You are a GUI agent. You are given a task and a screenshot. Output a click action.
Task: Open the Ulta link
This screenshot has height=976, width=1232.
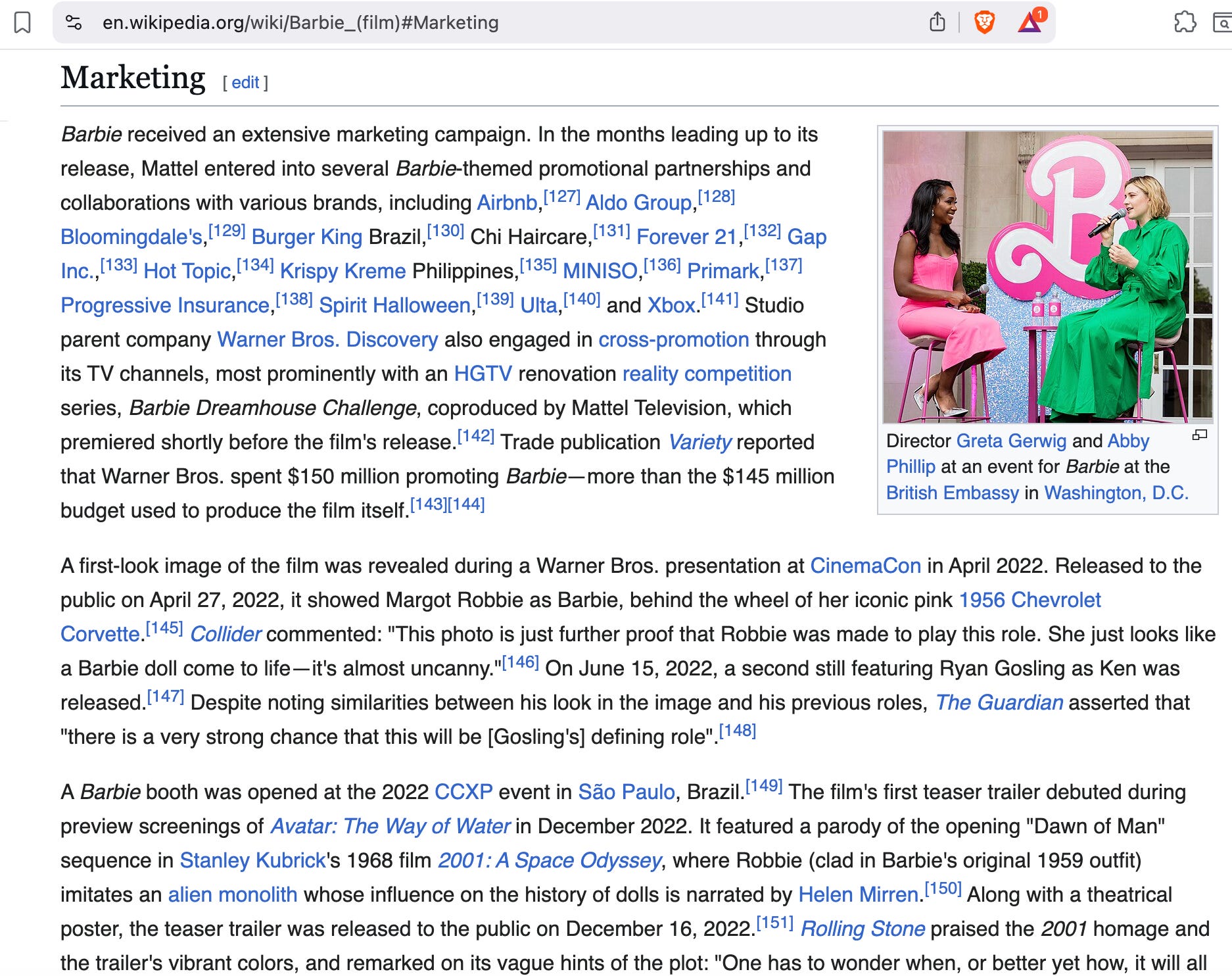tap(538, 305)
